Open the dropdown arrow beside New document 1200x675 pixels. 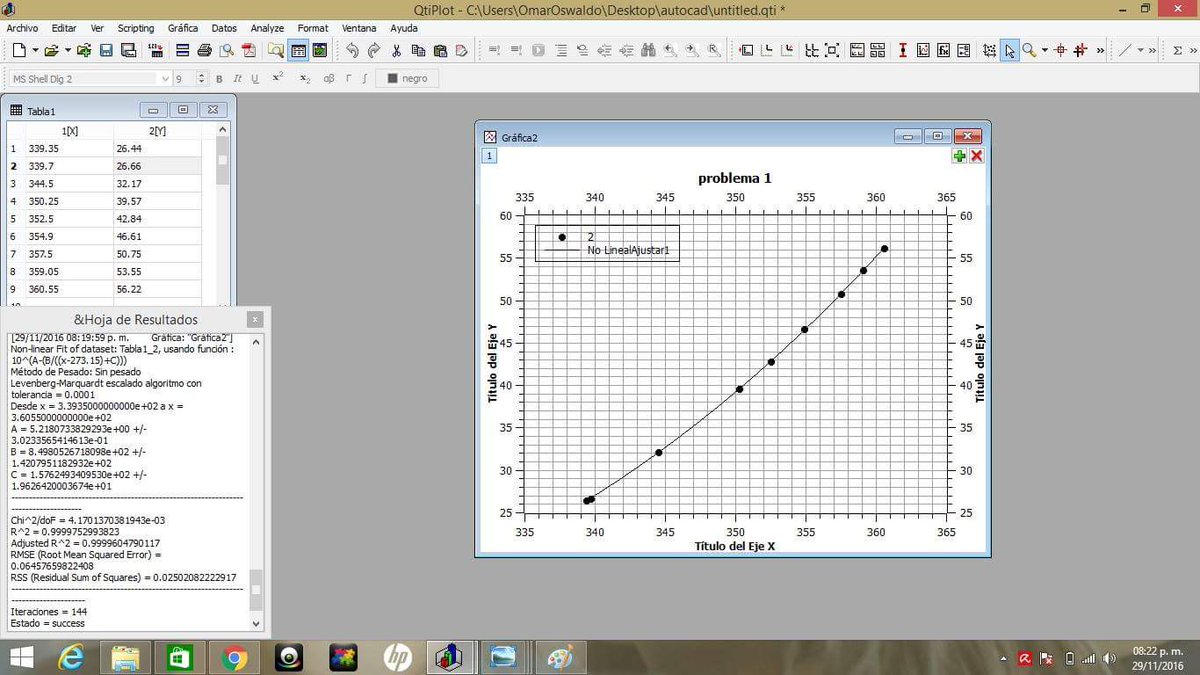point(35,50)
